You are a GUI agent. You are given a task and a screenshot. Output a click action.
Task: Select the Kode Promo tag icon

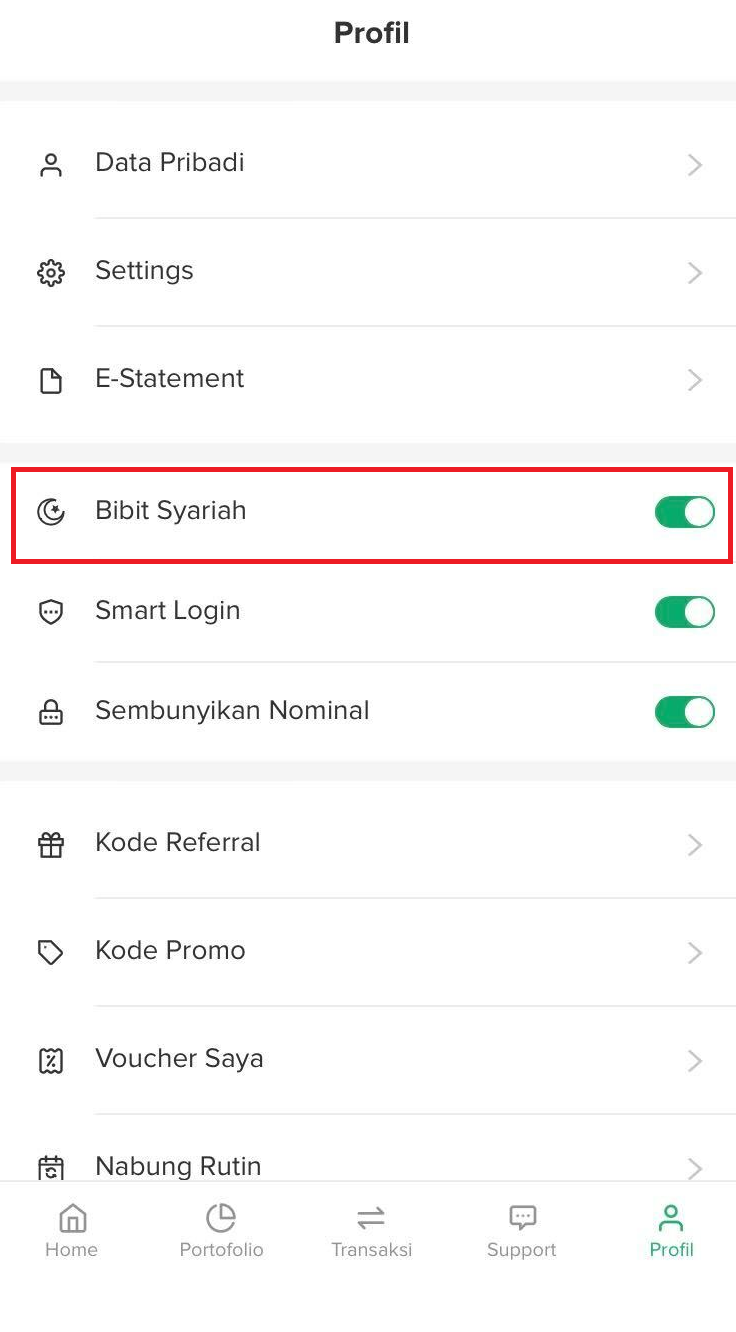[x=50, y=953]
